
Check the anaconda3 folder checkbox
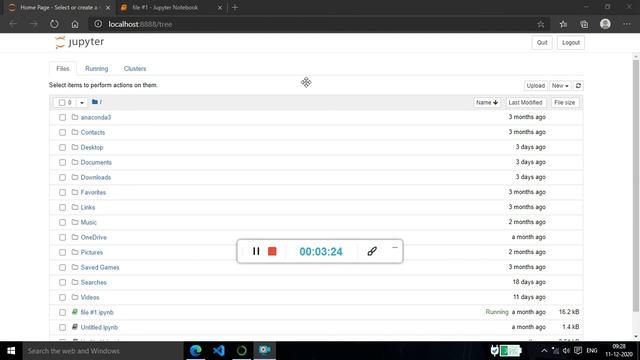pyautogui.click(x=62, y=118)
